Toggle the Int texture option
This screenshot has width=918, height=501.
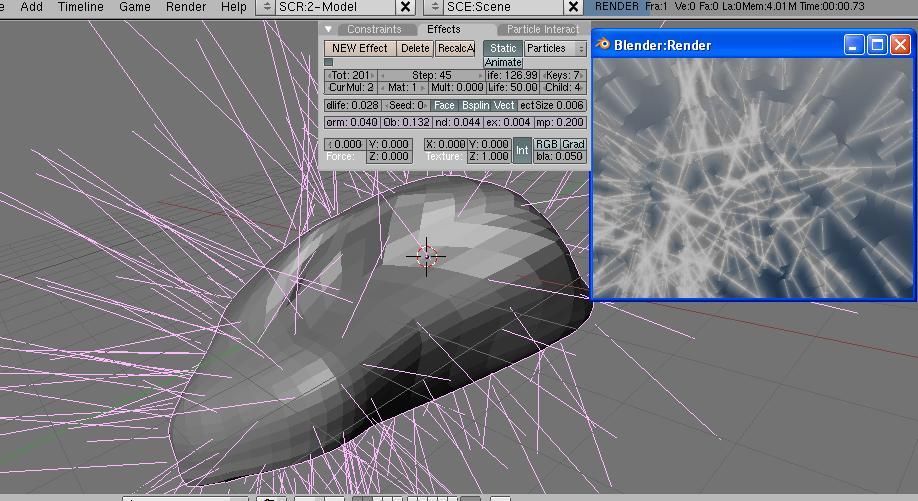tap(522, 150)
